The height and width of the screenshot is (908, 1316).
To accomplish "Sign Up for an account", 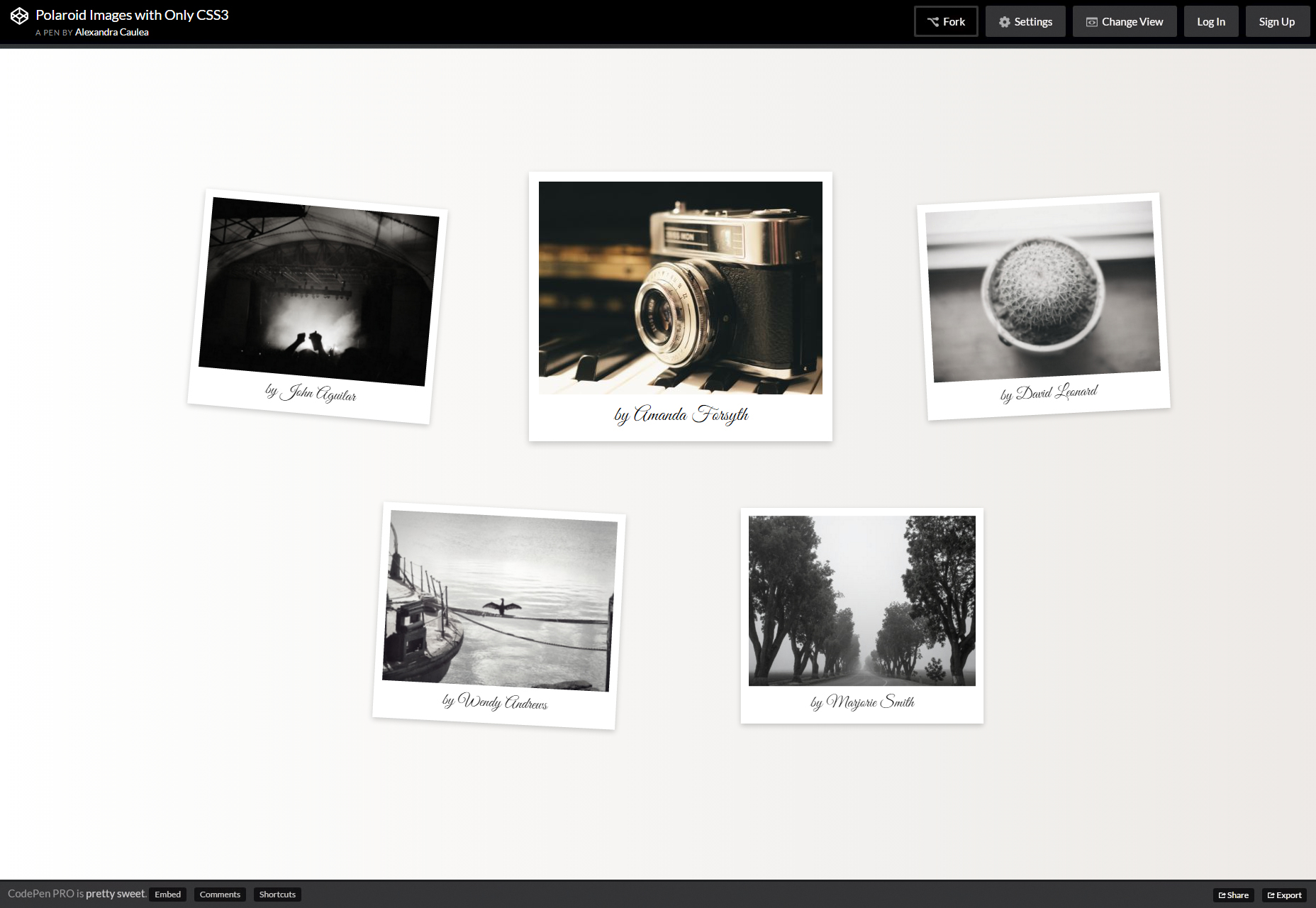I will pyautogui.click(x=1277, y=21).
